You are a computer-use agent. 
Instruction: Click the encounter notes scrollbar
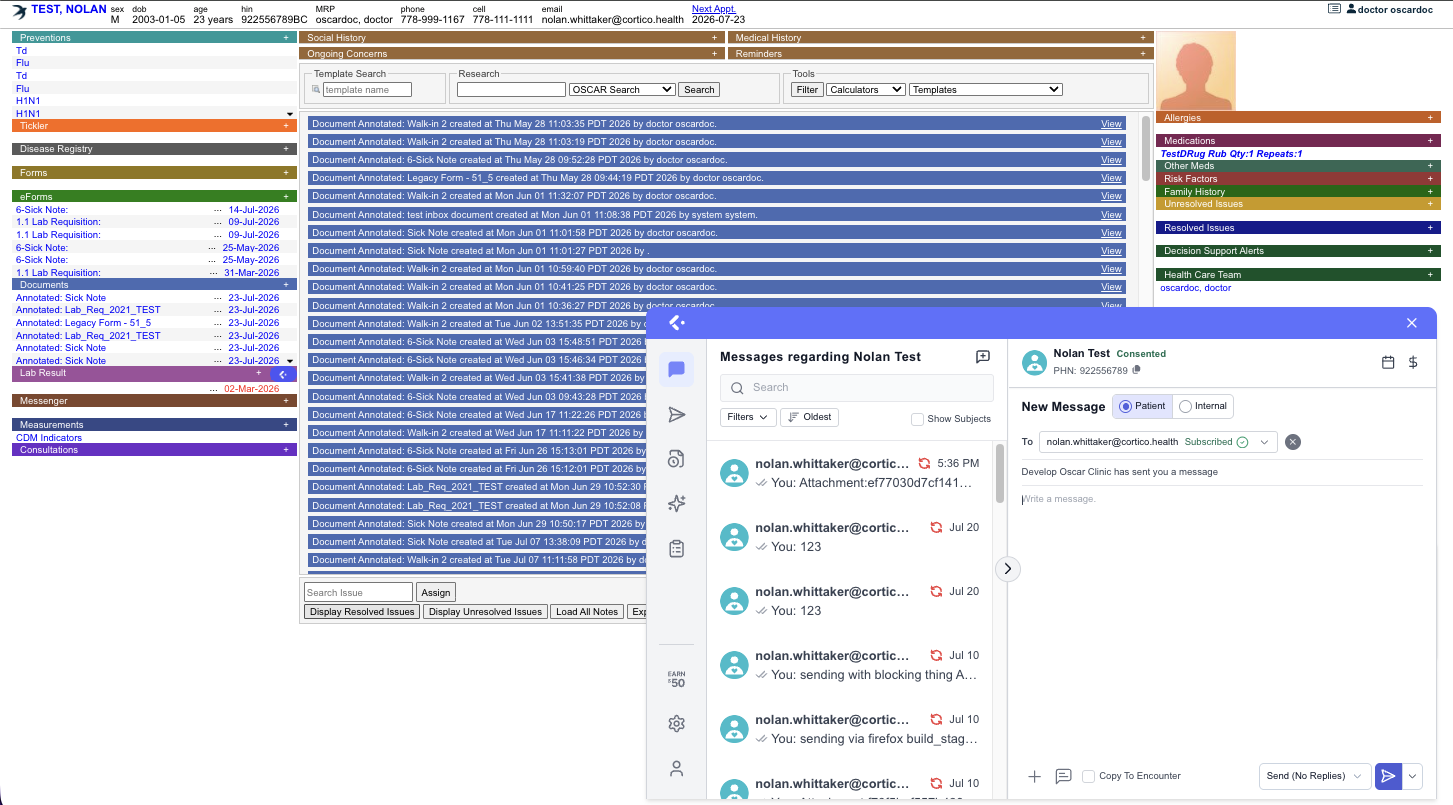(1146, 150)
